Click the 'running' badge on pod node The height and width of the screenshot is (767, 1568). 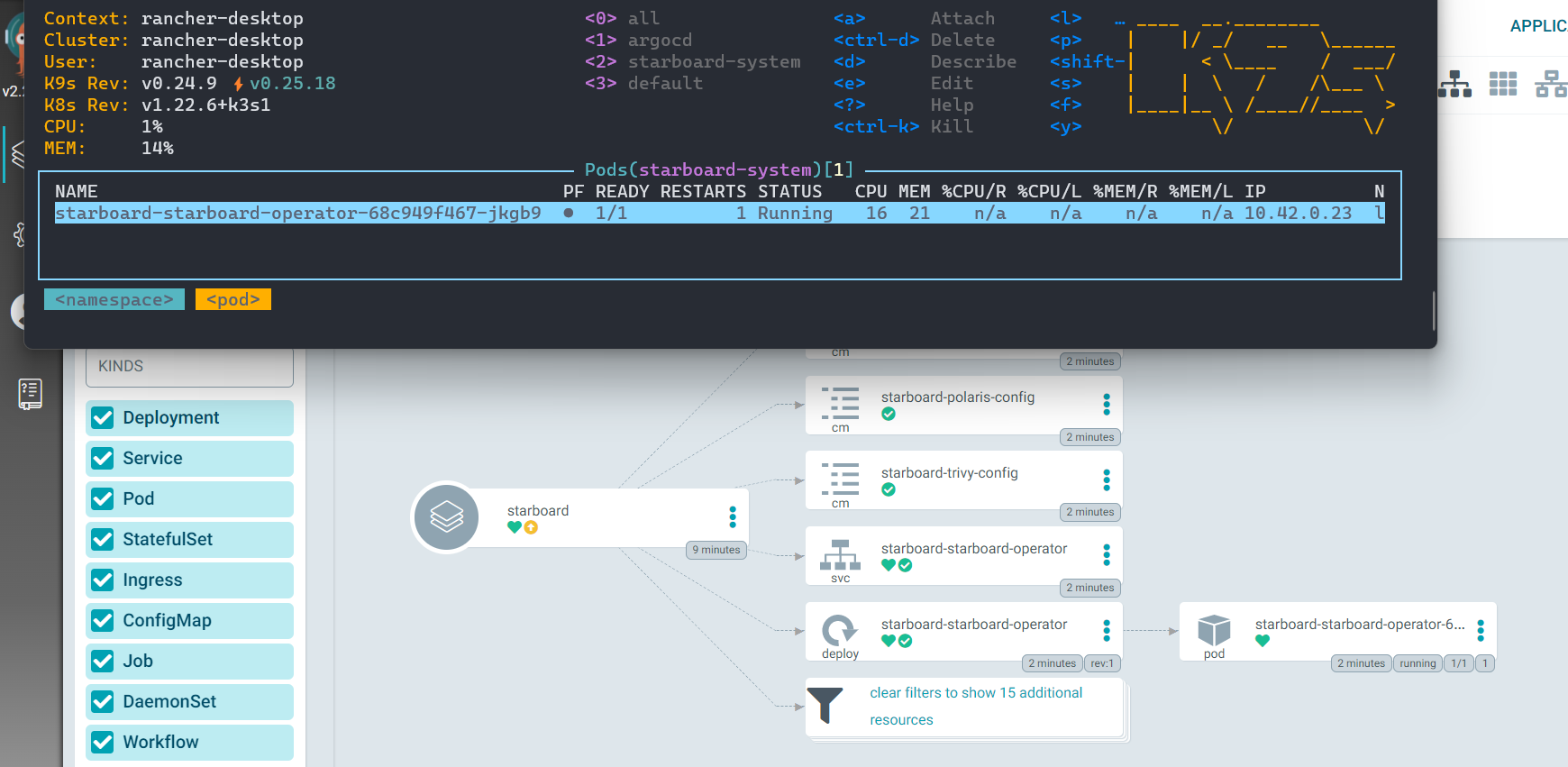pos(1418,663)
